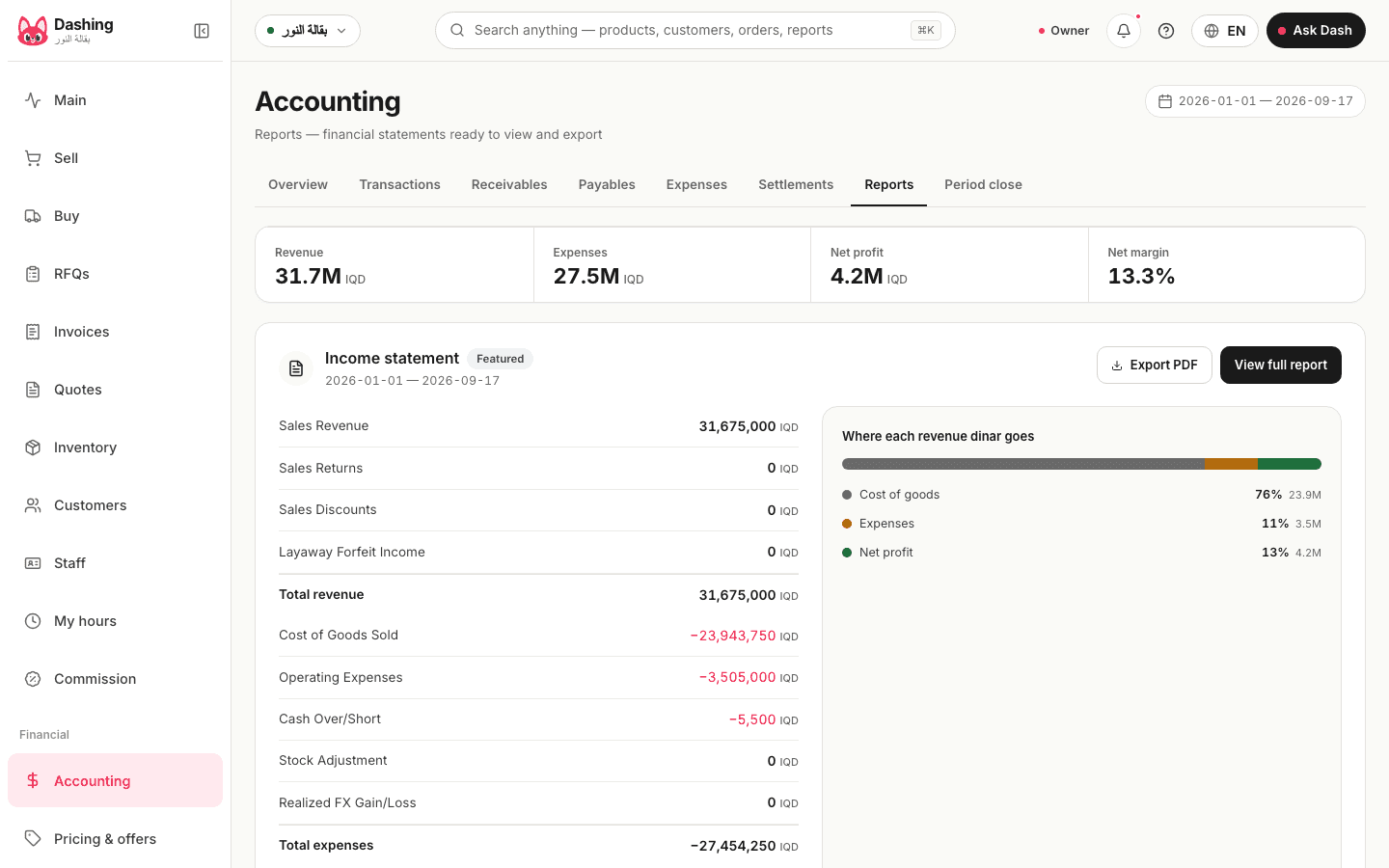Image resolution: width=1389 pixels, height=868 pixels.
Task: Click the Sell cart icon
Action: (x=33, y=158)
